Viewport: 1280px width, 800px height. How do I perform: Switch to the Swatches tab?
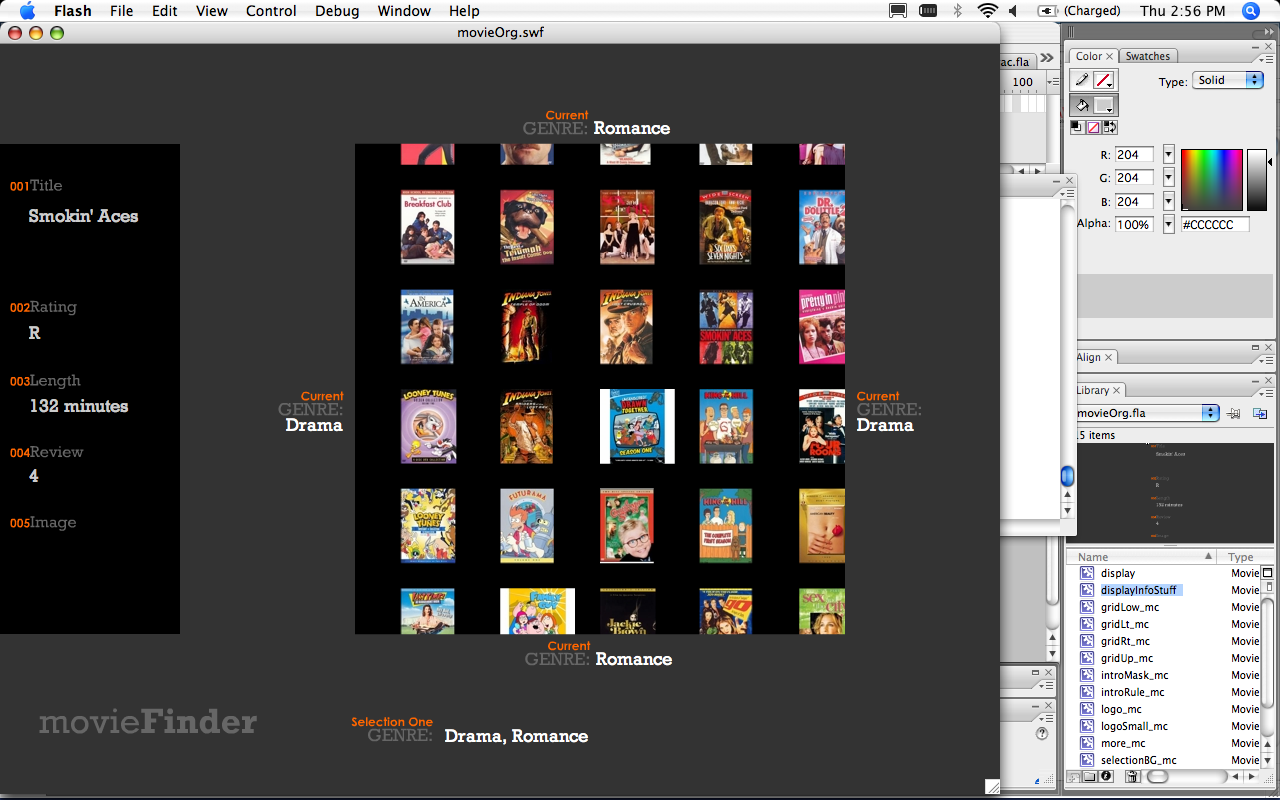(1147, 56)
